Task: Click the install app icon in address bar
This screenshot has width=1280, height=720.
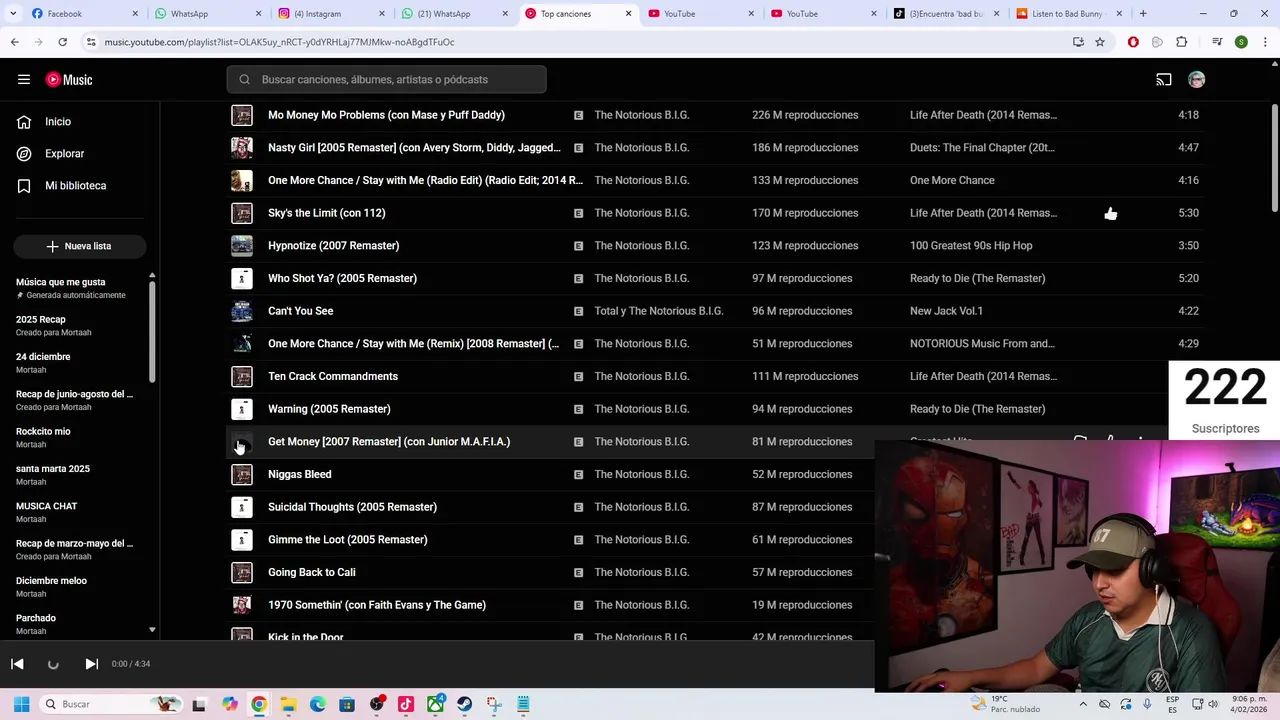Action: click(x=1078, y=42)
